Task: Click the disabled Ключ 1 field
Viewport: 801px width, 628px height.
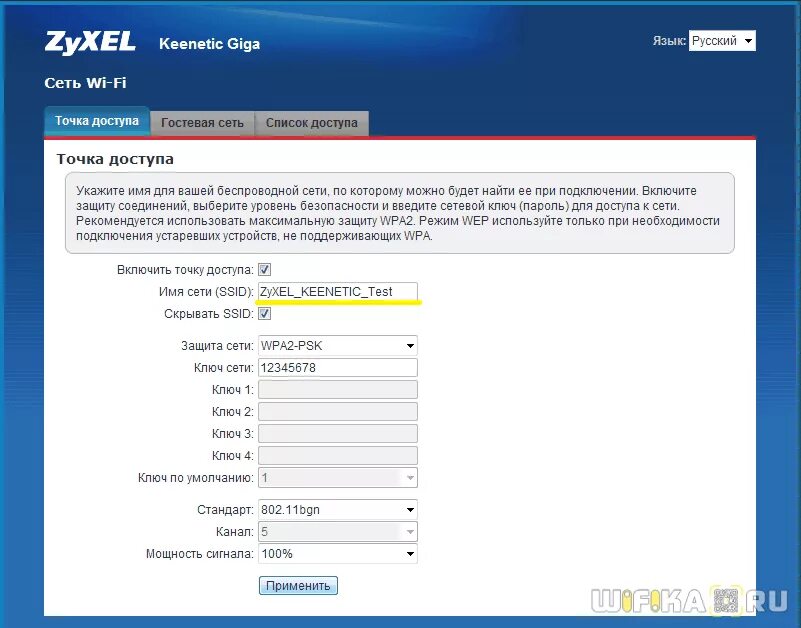Action: pyautogui.click(x=338, y=390)
